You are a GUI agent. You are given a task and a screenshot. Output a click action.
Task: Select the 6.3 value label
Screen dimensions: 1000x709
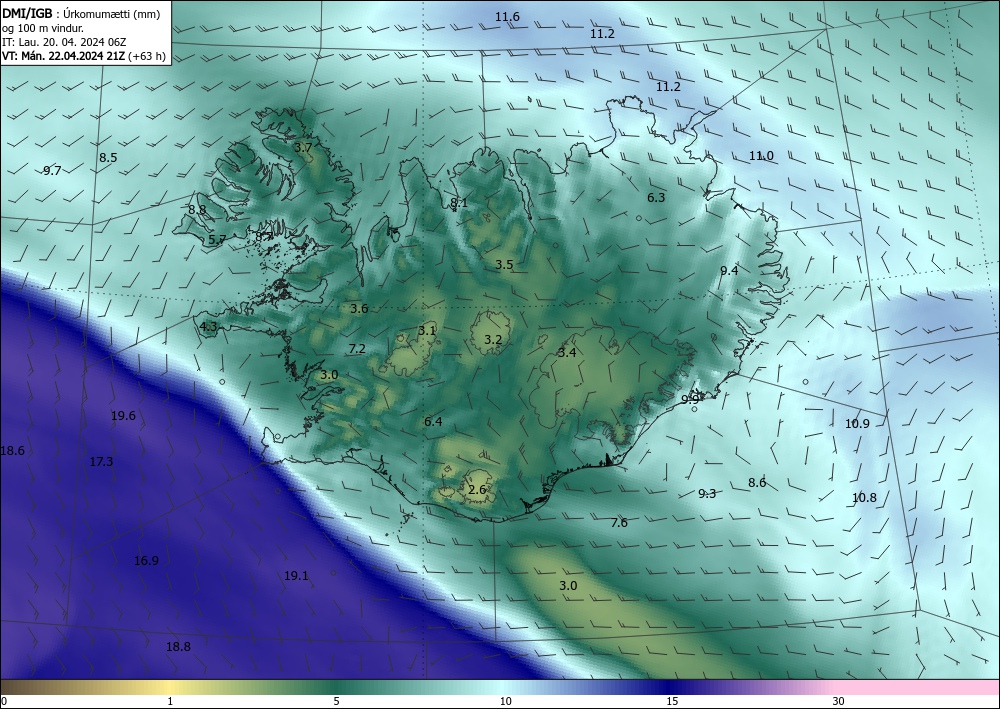(x=656, y=198)
